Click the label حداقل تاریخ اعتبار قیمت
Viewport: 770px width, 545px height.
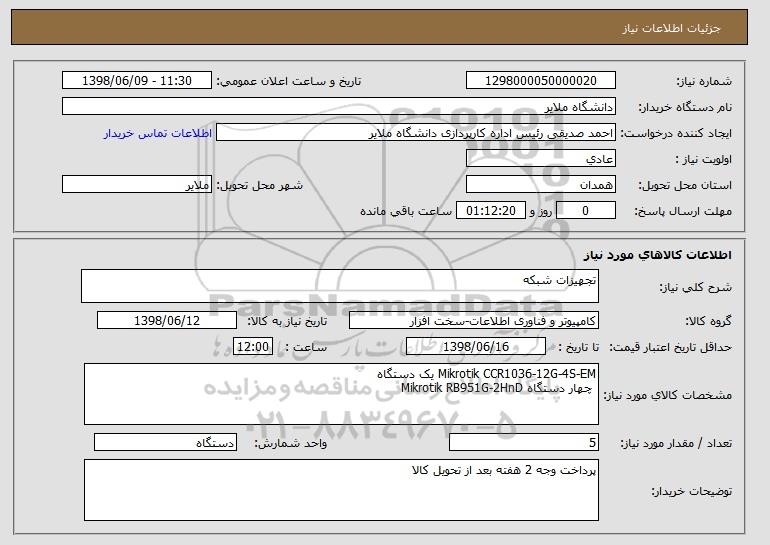pyautogui.click(x=670, y=347)
